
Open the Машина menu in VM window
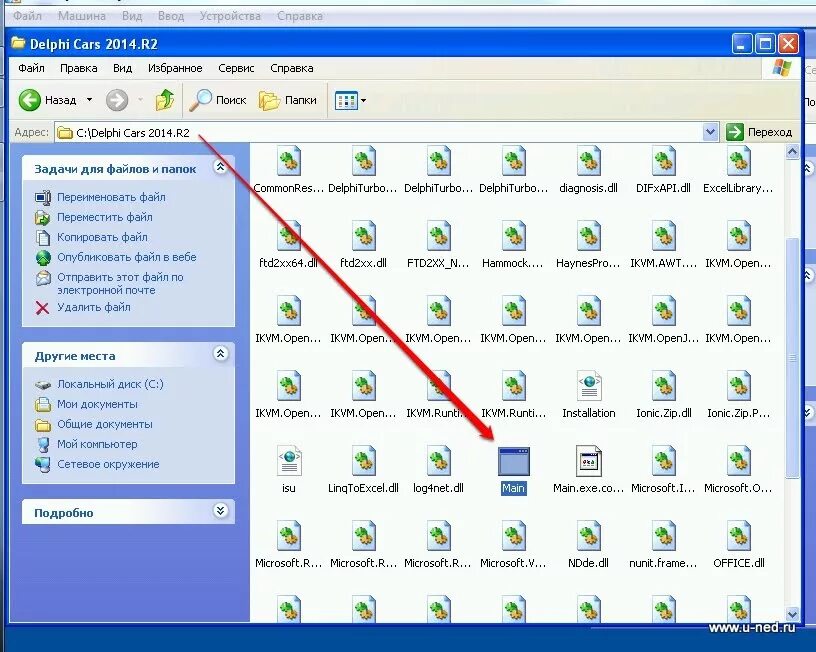click(82, 16)
